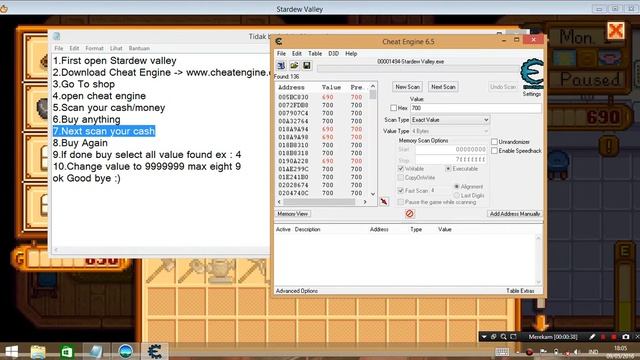Click the scan progress bar

pos(418,69)
